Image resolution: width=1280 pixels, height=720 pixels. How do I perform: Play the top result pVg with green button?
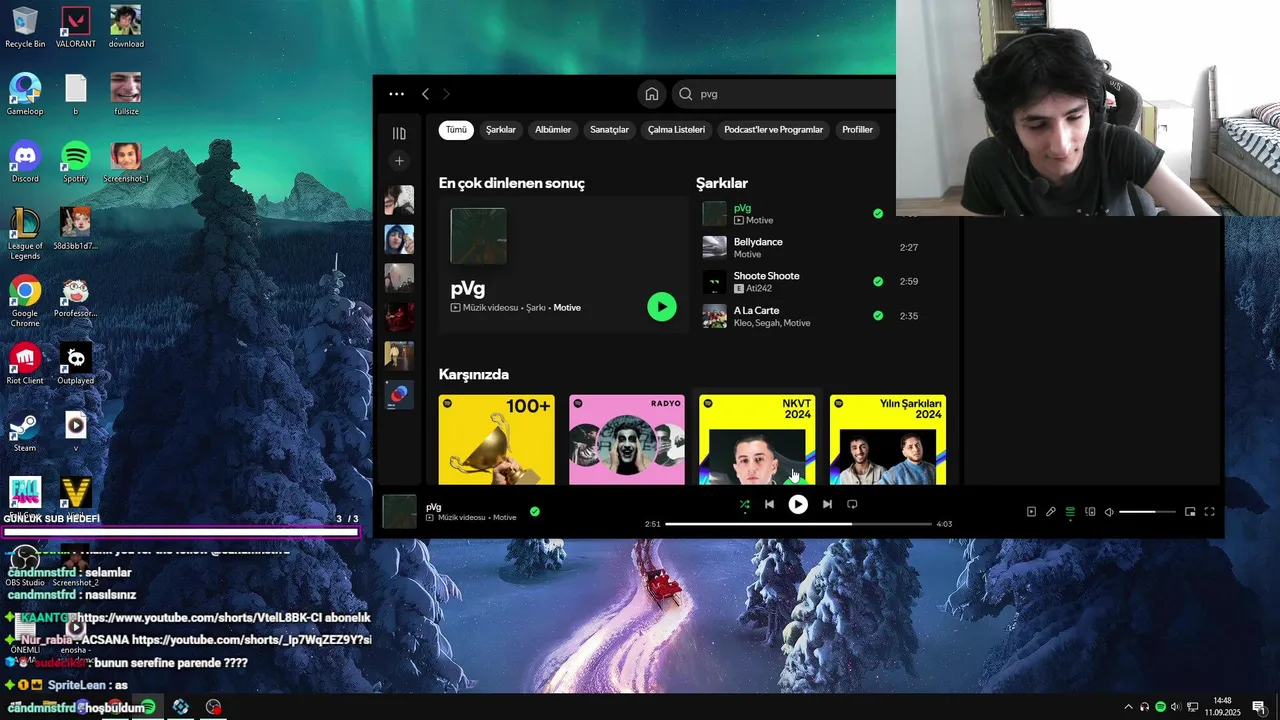[x=661, y=307]
